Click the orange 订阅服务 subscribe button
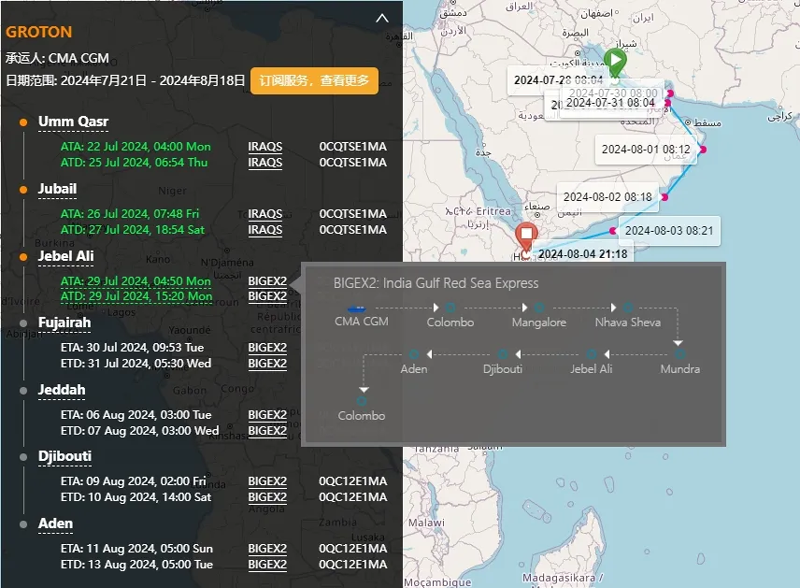 pos(314,81)
